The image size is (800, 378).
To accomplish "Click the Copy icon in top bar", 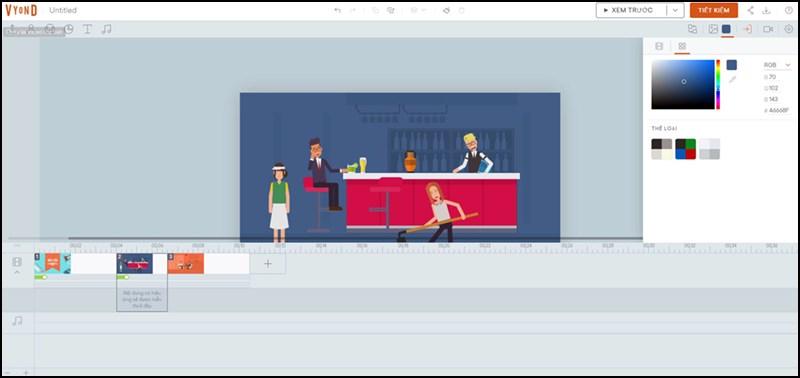I will pos(376,10).
